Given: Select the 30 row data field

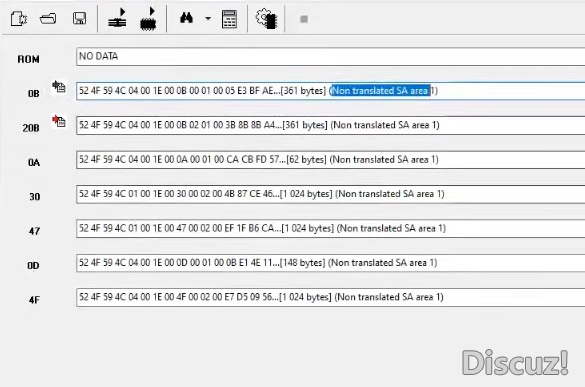Looking at the screenshot, I should pos(331,194).
